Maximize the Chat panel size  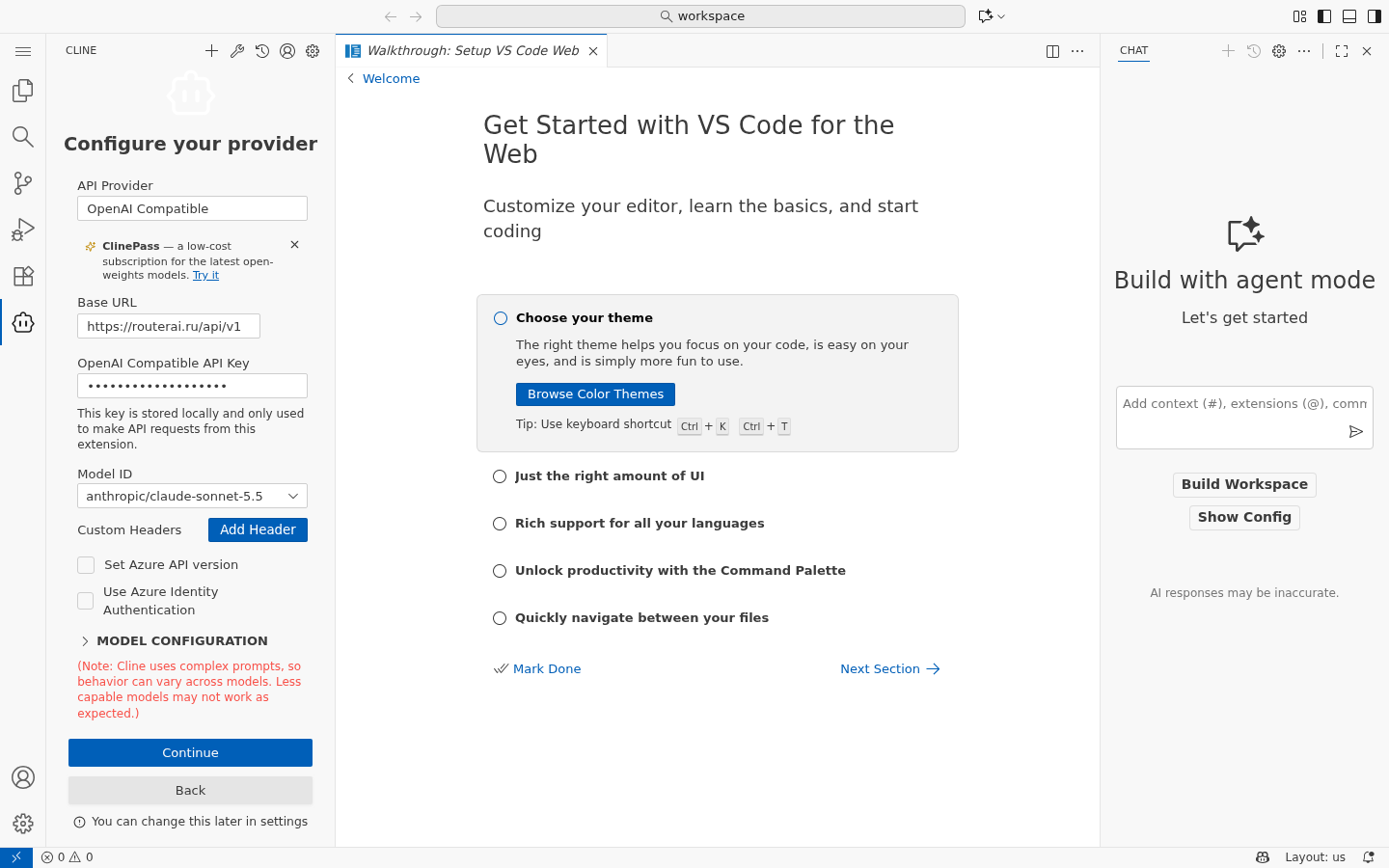pyautogui.click(x=1342, y=51)
